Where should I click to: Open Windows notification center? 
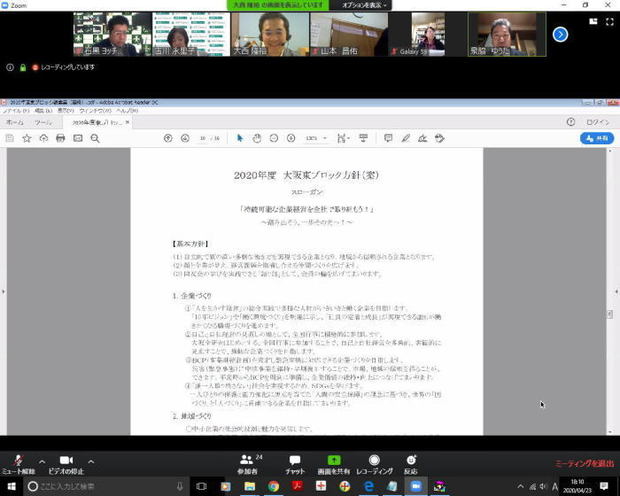(604, 486)
